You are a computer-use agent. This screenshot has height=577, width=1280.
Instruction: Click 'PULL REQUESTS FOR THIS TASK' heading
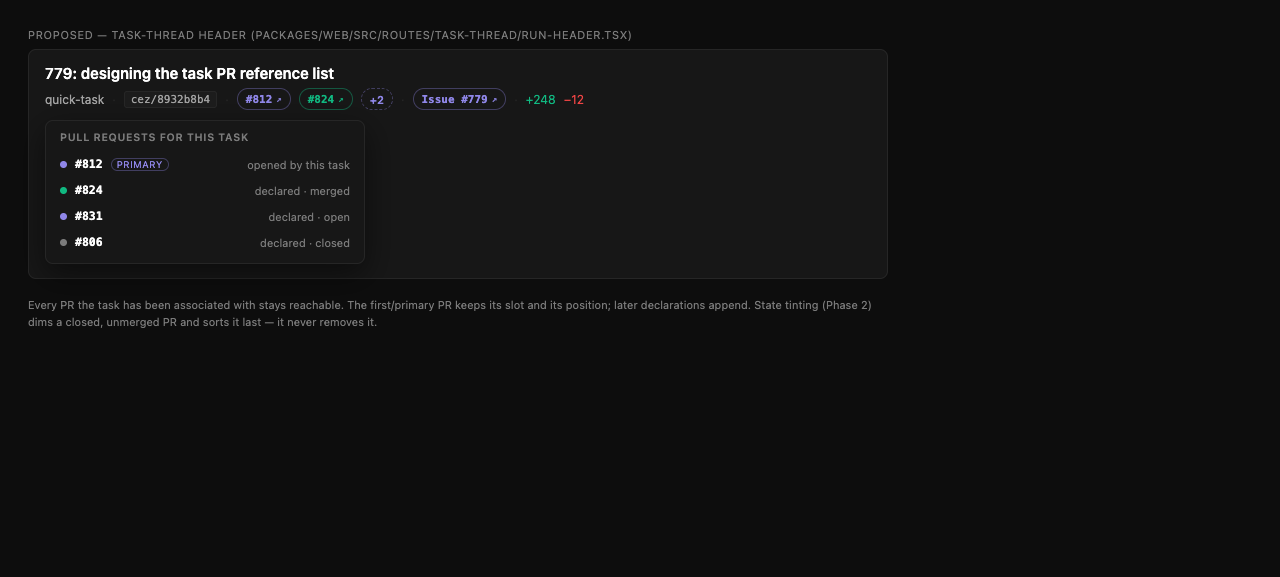point(154,138)
